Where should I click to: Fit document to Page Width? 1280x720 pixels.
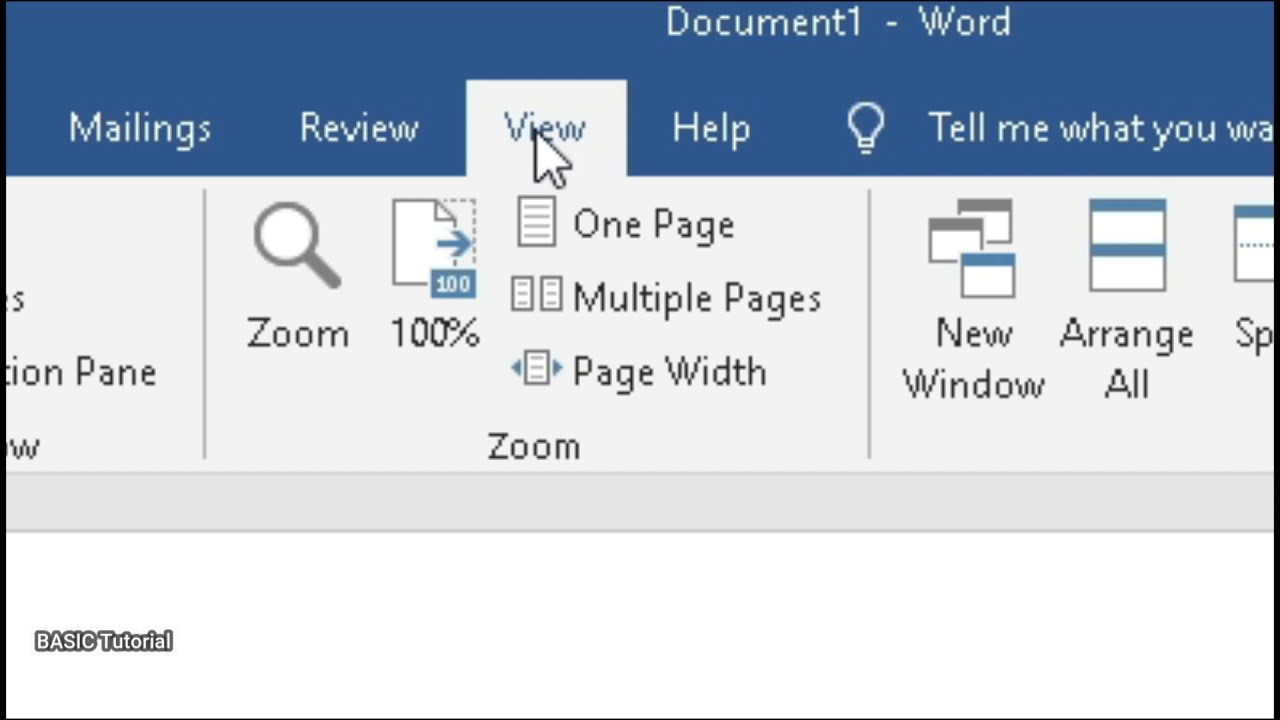(639, 371)
